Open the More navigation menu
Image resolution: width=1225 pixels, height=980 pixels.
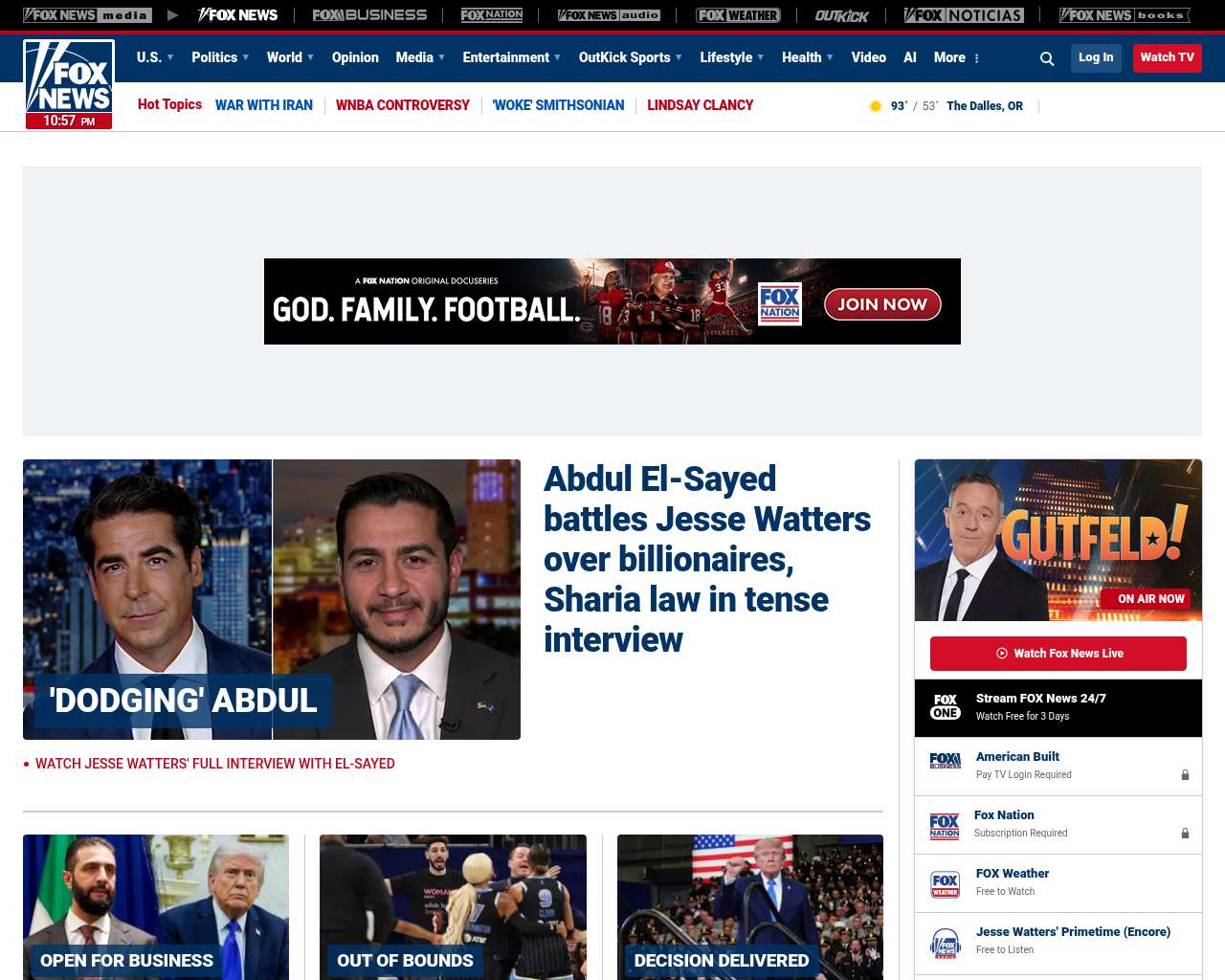tap(949, 57)
